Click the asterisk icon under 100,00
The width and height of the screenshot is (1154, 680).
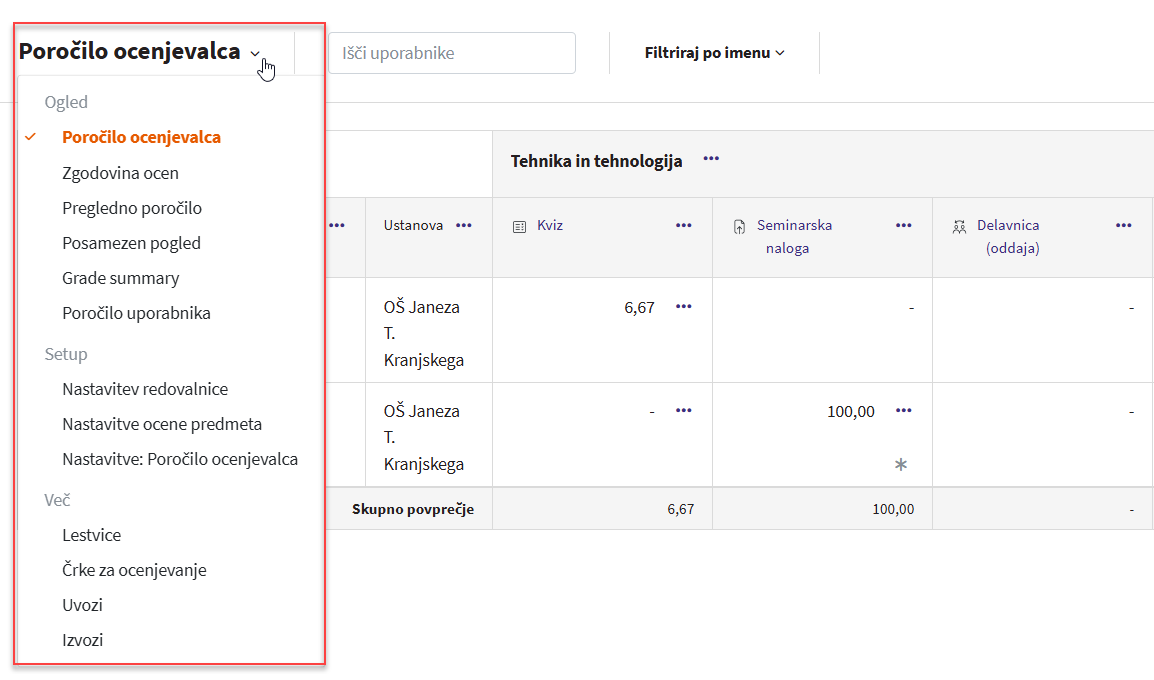pos(901,464)
